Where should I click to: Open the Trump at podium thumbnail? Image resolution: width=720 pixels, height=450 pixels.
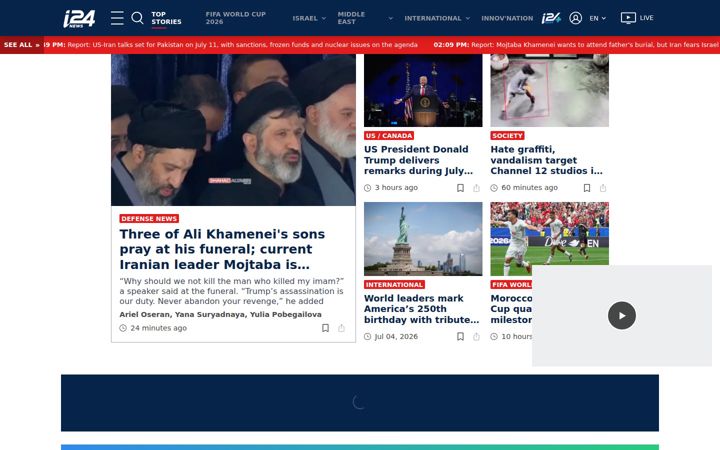tap(423, 90)
